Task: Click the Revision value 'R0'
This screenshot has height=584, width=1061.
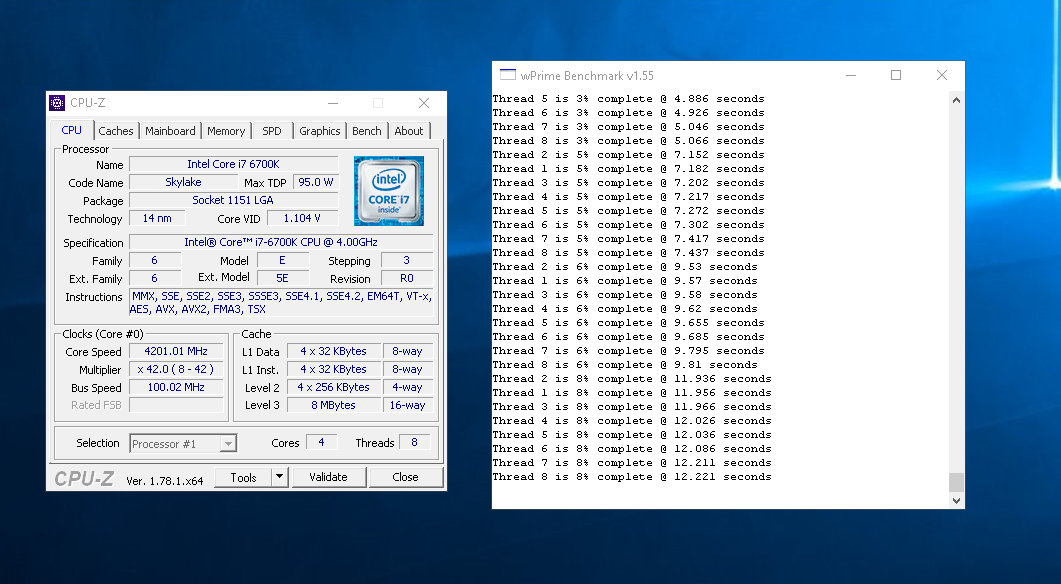Action: coord(407,278)
